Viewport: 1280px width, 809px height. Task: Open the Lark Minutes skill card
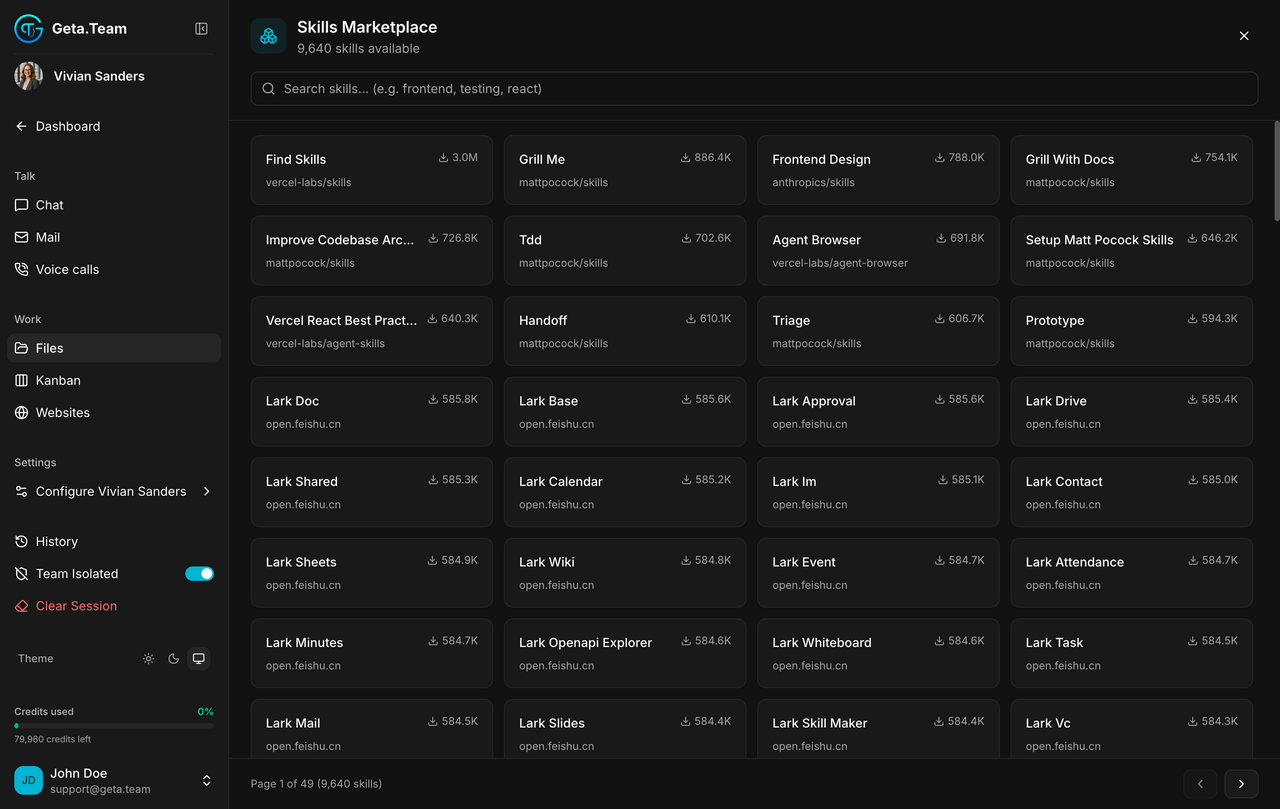coord(372,653)
